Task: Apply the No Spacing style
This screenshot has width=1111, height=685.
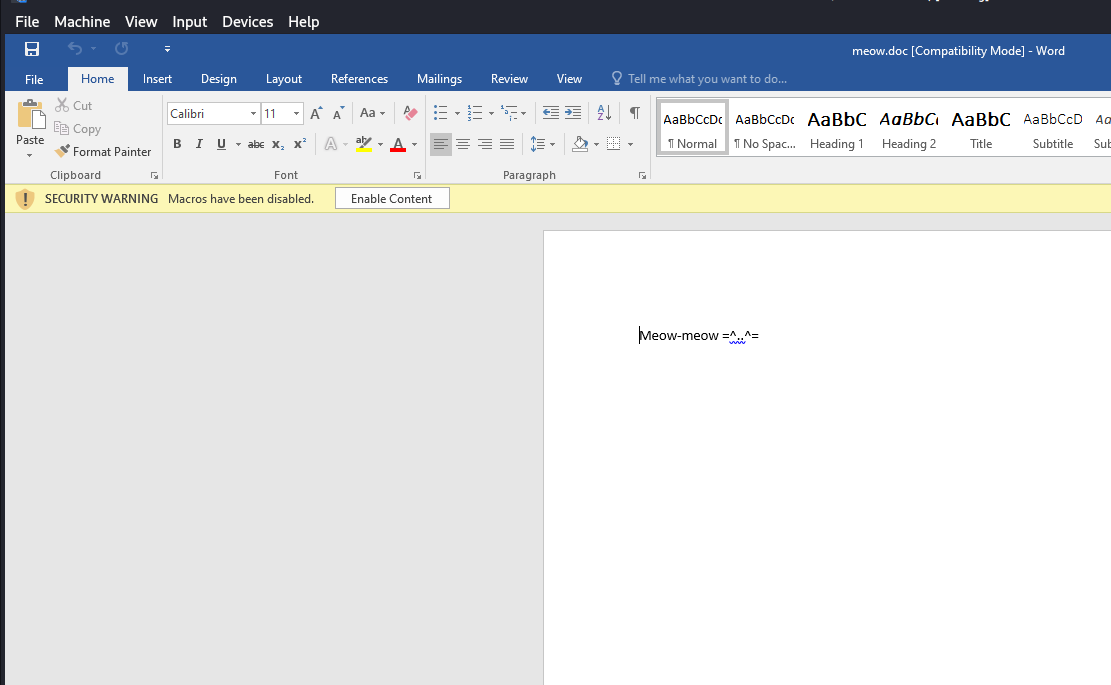Action: point(765,128)
